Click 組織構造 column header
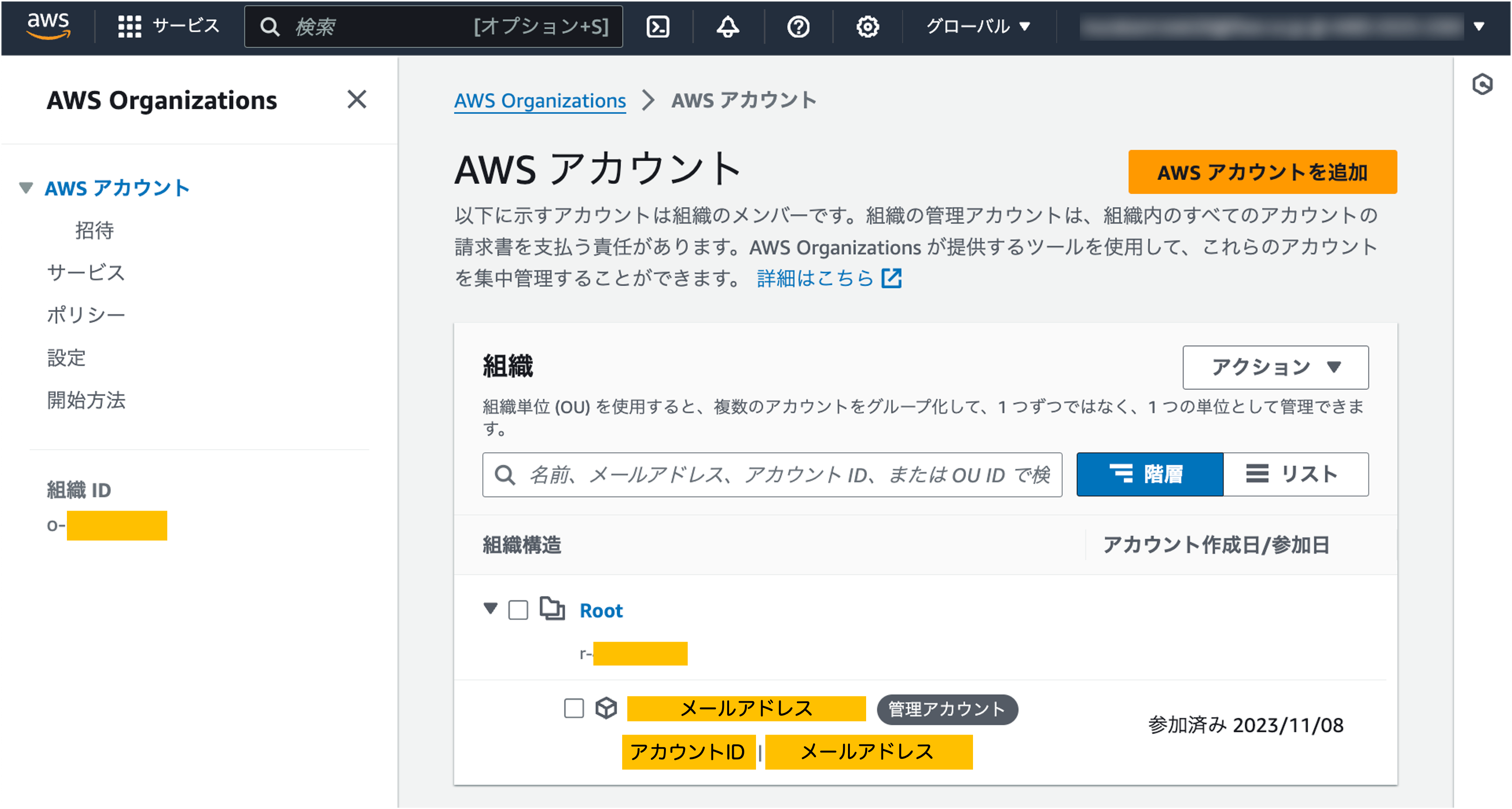 pyautogui.click(x=522, y=545)
